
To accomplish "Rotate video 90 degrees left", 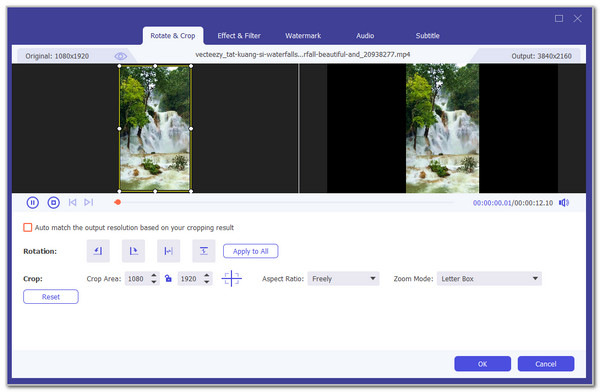I will click(x=98, y=251).
